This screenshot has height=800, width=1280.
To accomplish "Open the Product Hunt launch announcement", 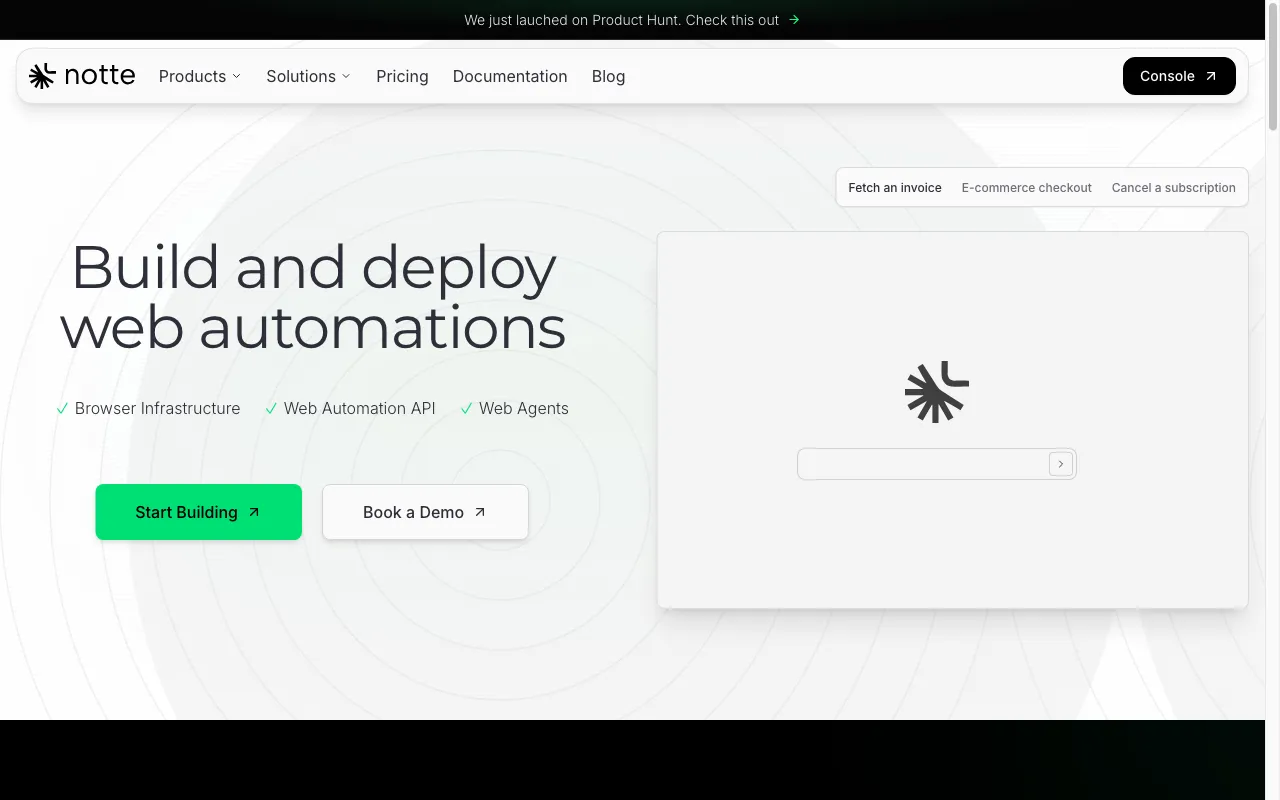I will tap(632, 20).
